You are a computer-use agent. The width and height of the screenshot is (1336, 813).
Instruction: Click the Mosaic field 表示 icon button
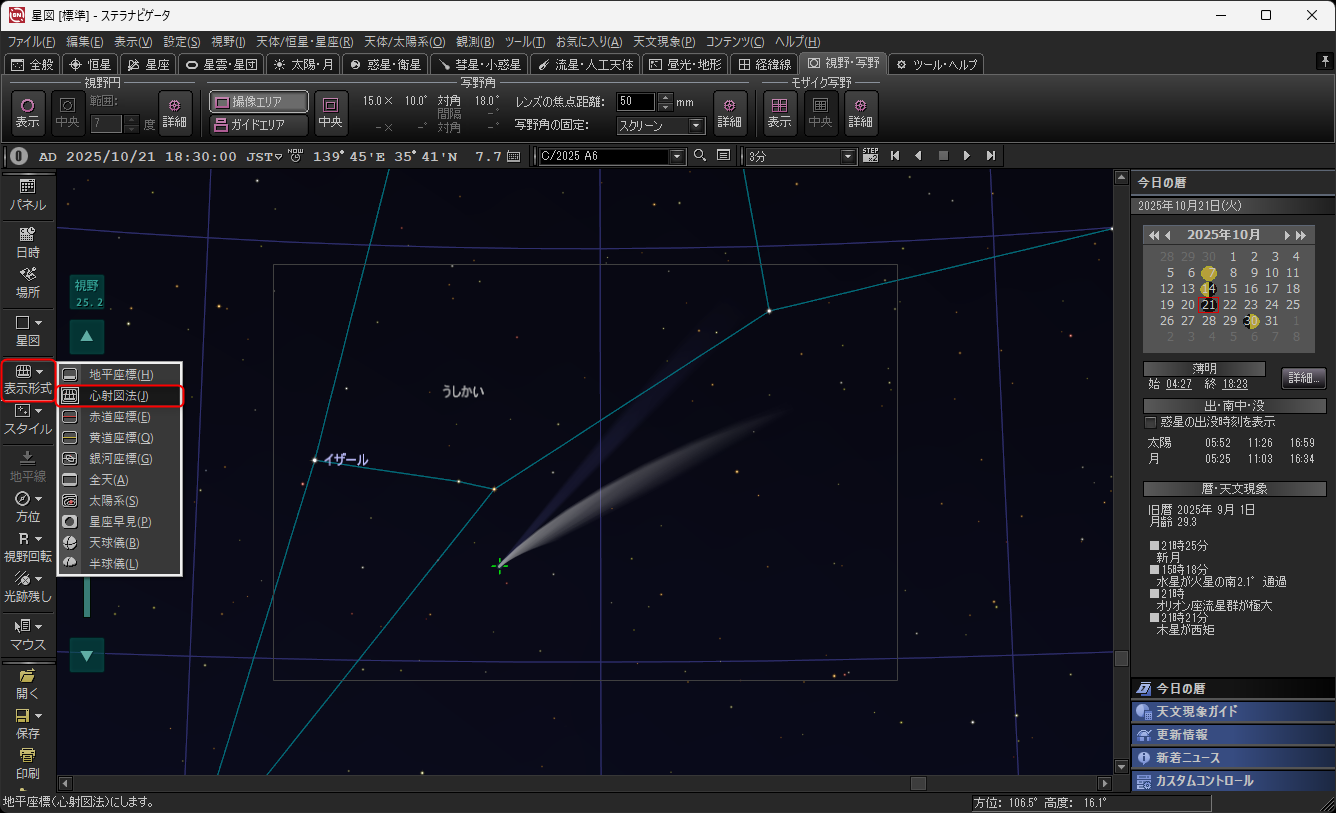pyautogui.click(x=779, y=110)
